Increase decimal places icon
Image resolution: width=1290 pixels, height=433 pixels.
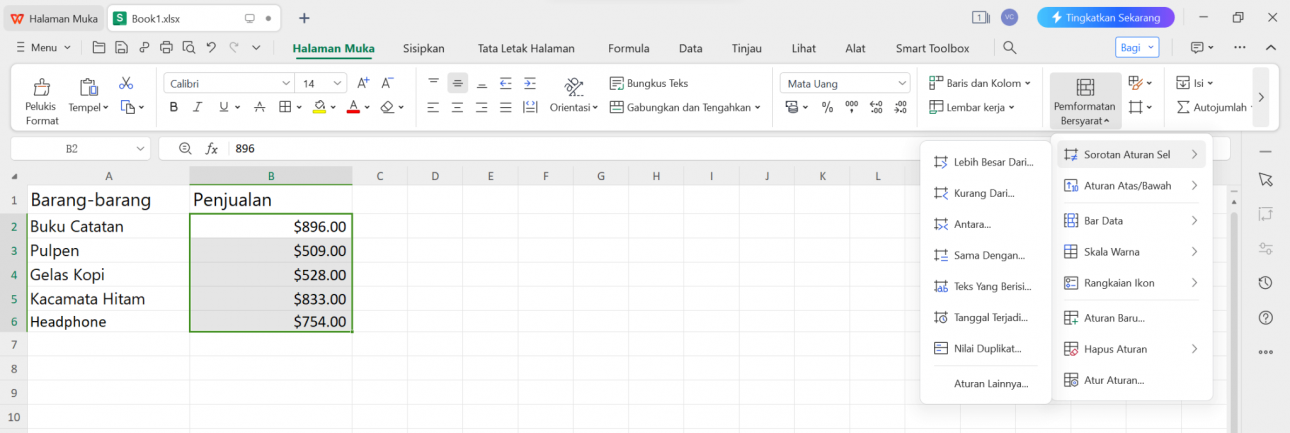pyautogui.click(x=876, y=107)
